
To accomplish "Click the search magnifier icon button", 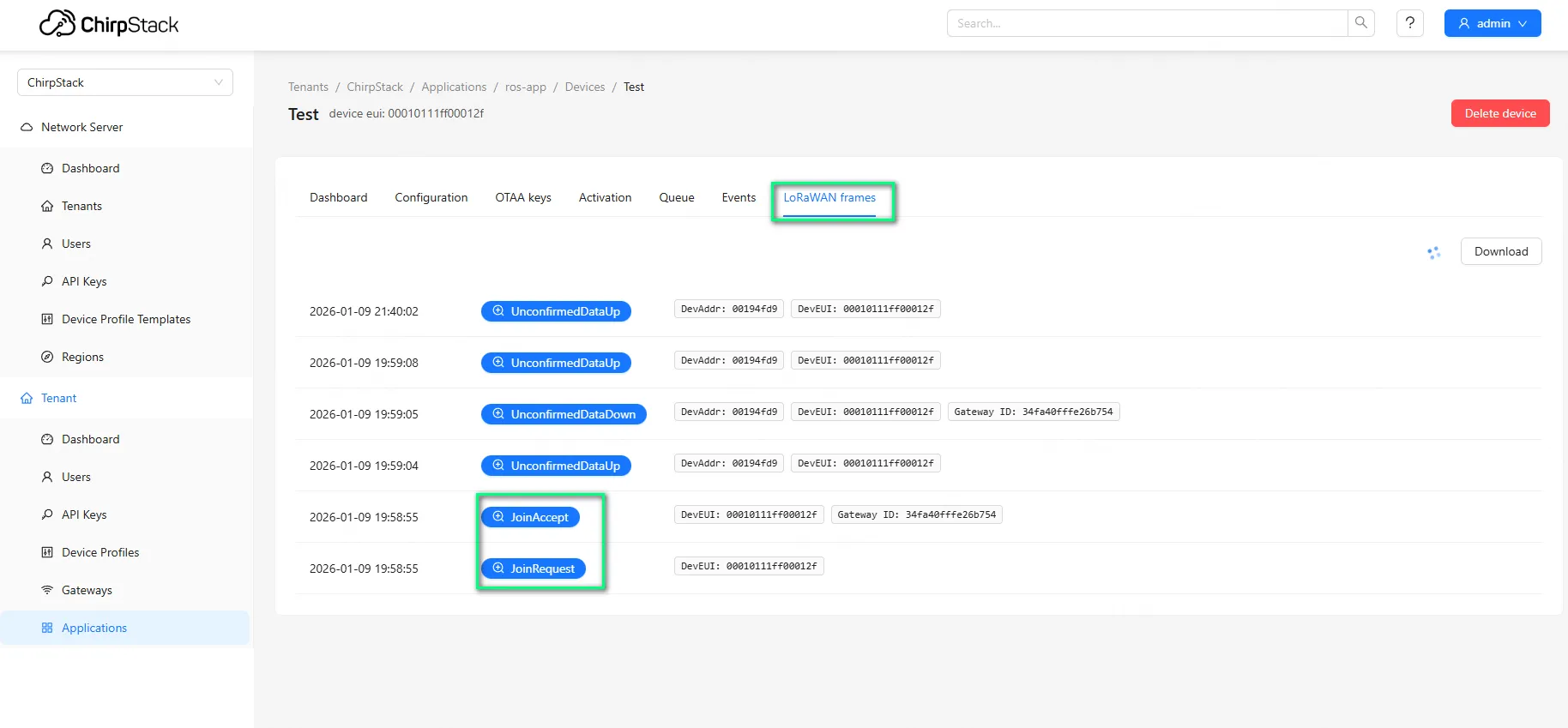I will pyautogui.click(x=1360, y=23).
